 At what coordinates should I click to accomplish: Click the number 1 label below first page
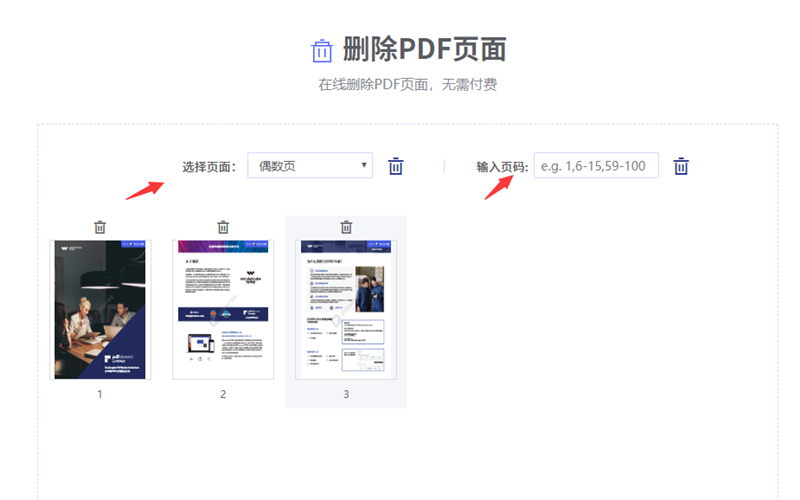coord(100,394)
